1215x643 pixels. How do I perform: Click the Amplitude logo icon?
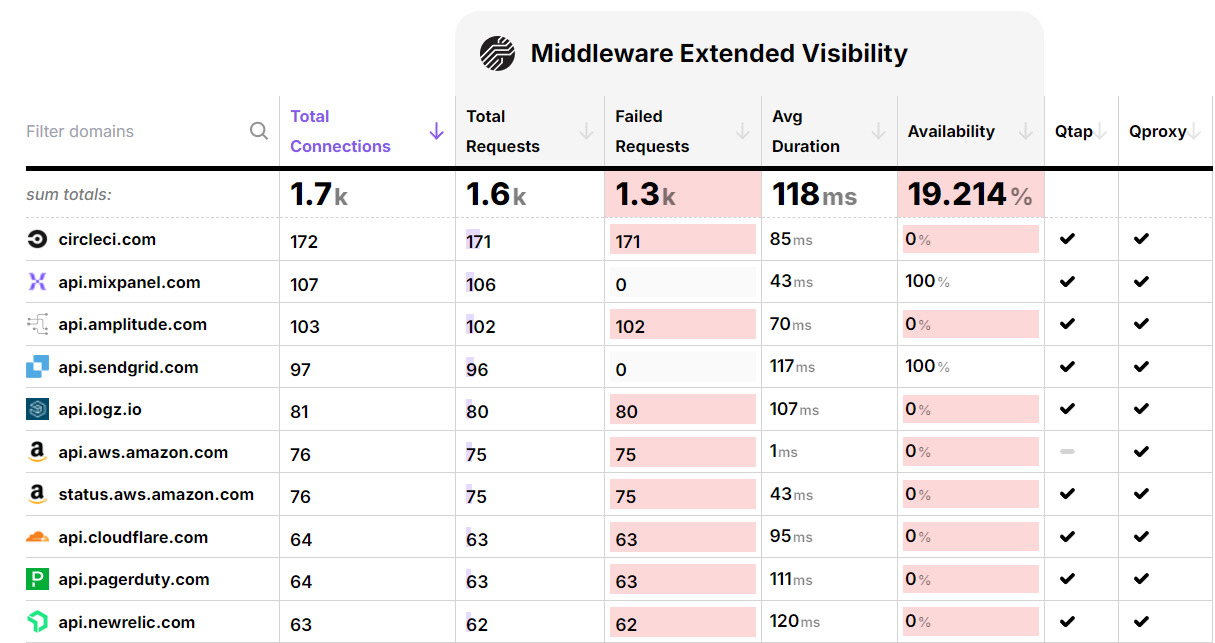37,324
